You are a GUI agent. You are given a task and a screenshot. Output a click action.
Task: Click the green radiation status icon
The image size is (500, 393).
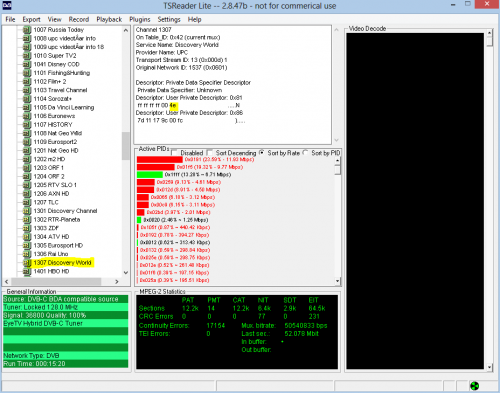[475, 386]
